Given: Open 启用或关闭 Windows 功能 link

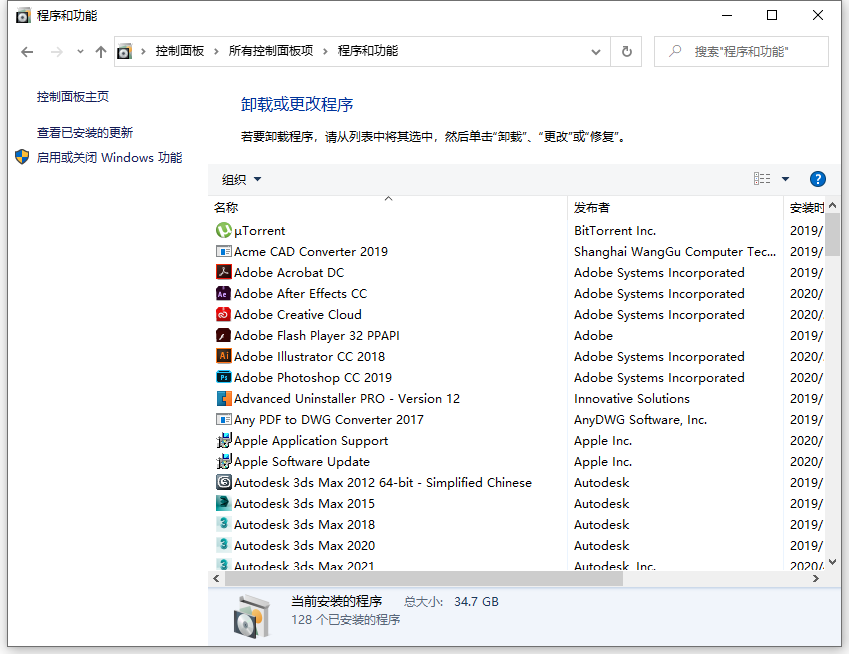Looking at the screenshot, I should coord(109,158).
